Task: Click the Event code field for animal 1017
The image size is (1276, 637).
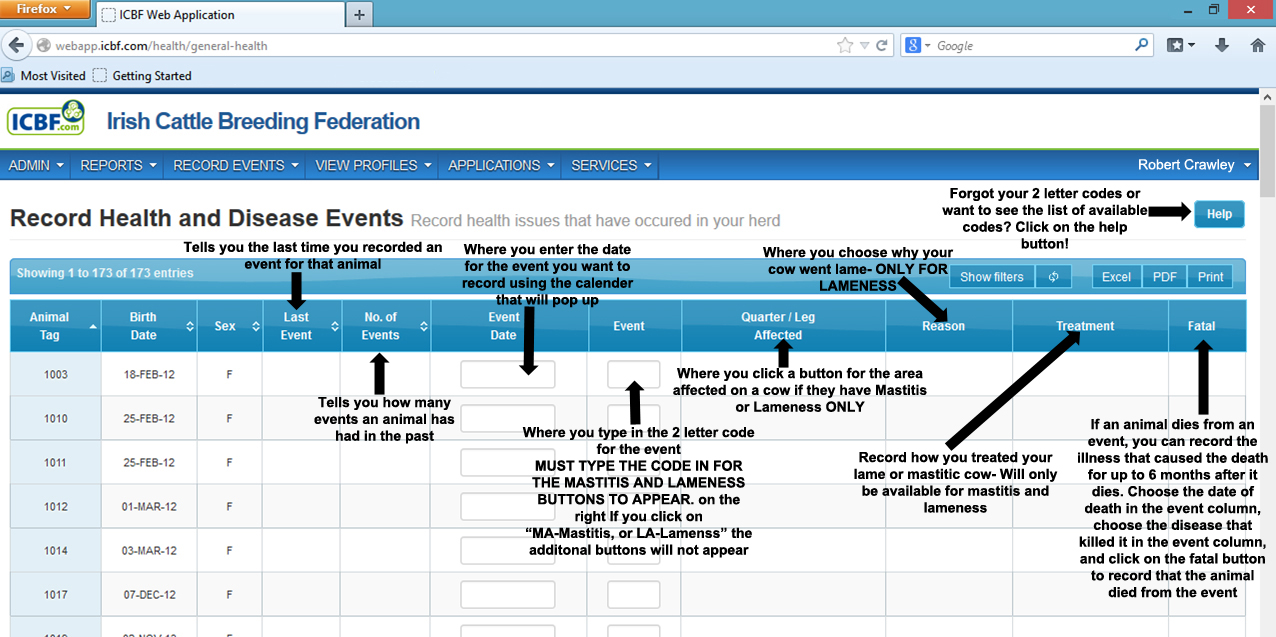Action: coord(634,594)
